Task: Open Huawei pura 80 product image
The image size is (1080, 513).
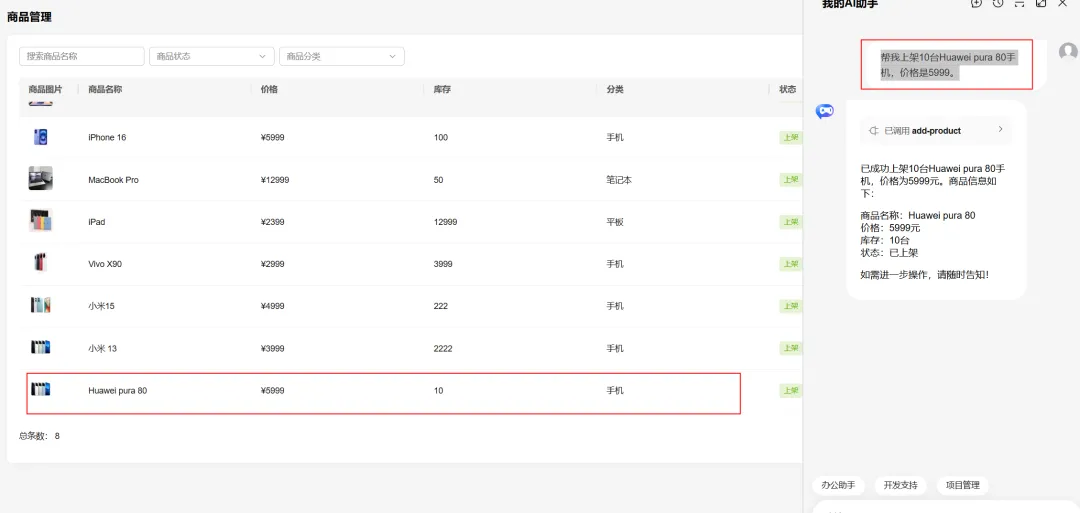Action: click(41, 390)
